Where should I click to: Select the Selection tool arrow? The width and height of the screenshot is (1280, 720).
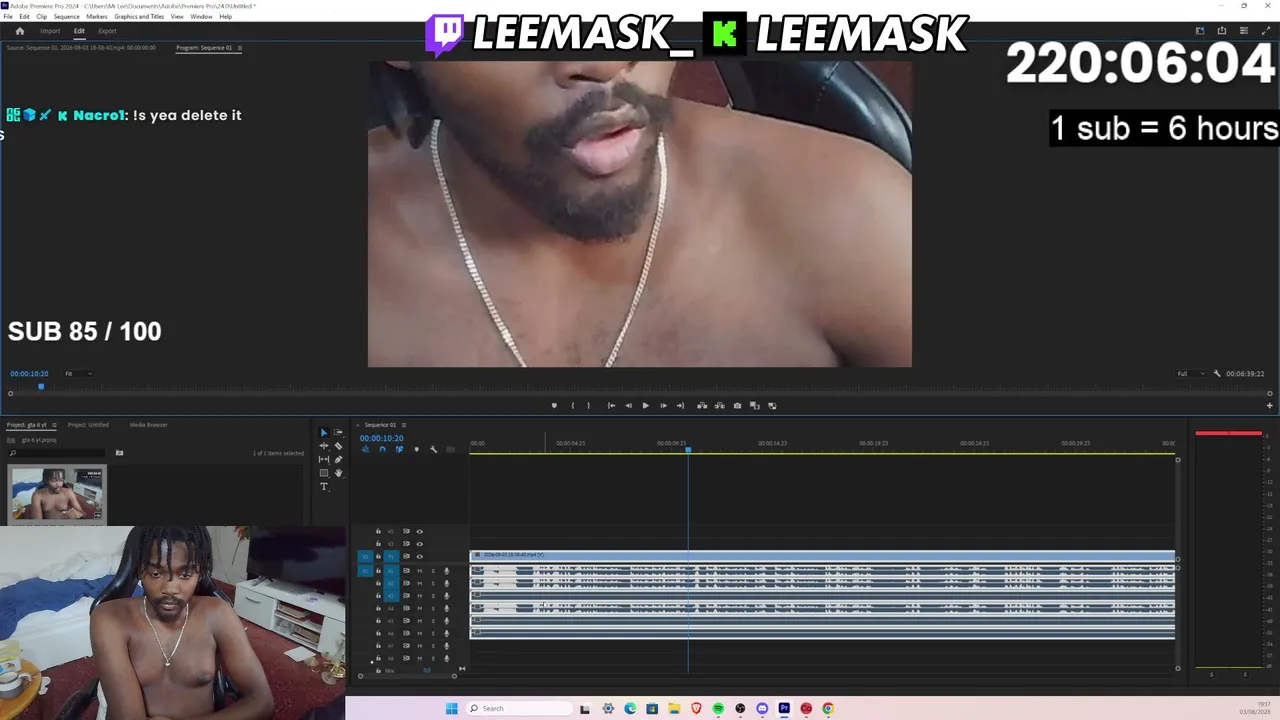click(x=323, y=433)
